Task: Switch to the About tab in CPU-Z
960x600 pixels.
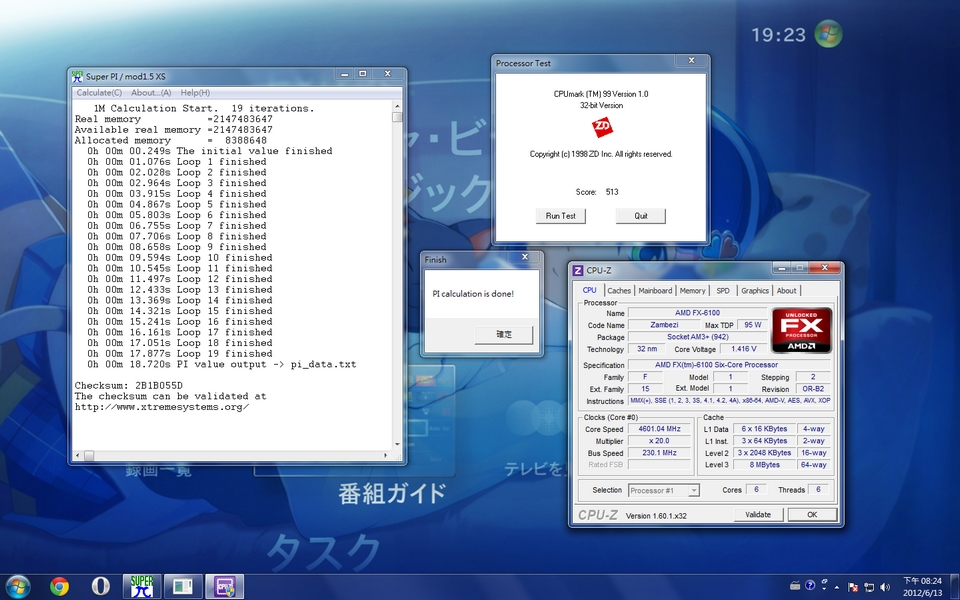Action: point(787,291)
